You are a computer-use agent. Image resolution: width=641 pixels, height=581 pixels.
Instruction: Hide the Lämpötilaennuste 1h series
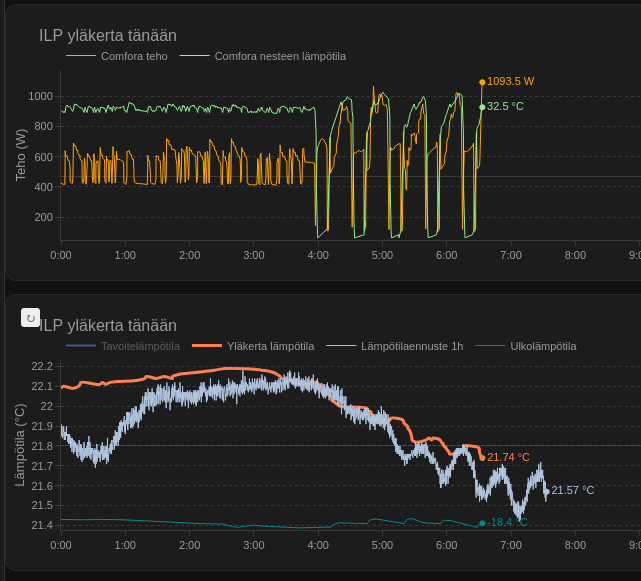coord(411,346)
